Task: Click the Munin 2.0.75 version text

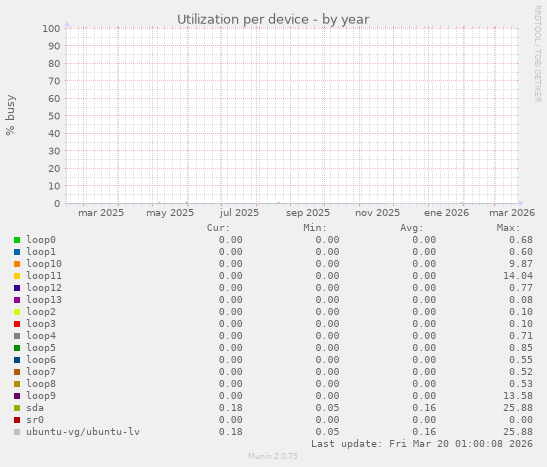Action: [x=273, y=456]
